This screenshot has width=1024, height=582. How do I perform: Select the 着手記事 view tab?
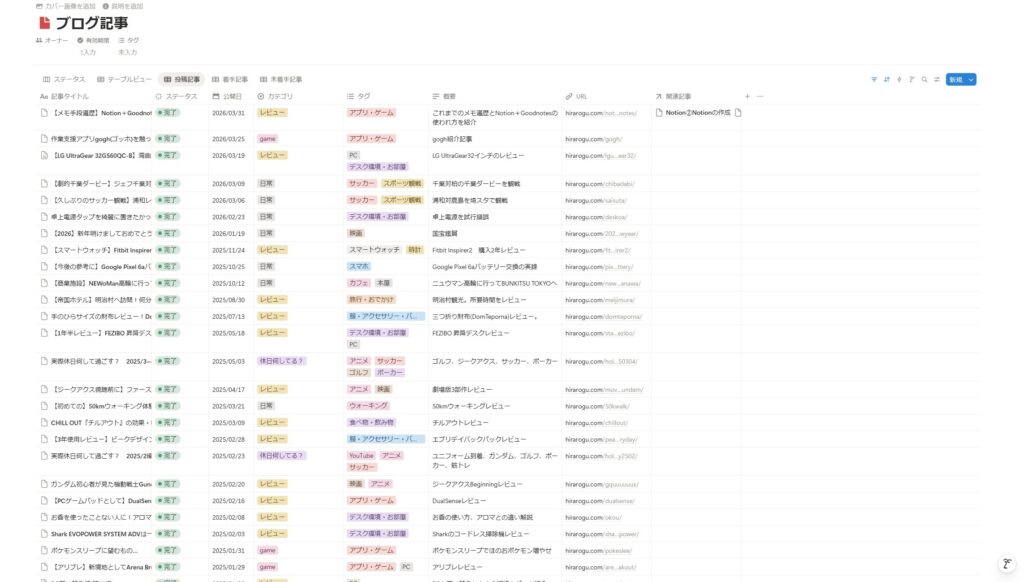(x=230, y=79)
